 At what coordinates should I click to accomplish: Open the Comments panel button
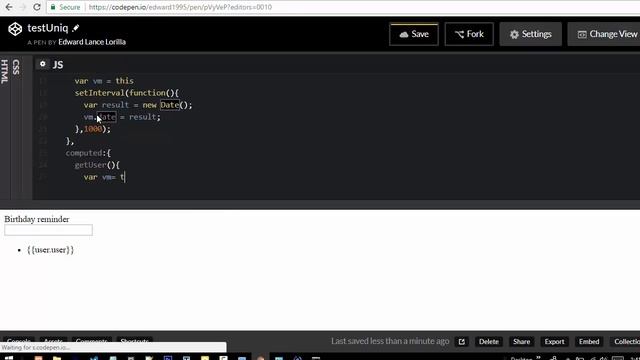pyautogui.click(x=91, y=340)
